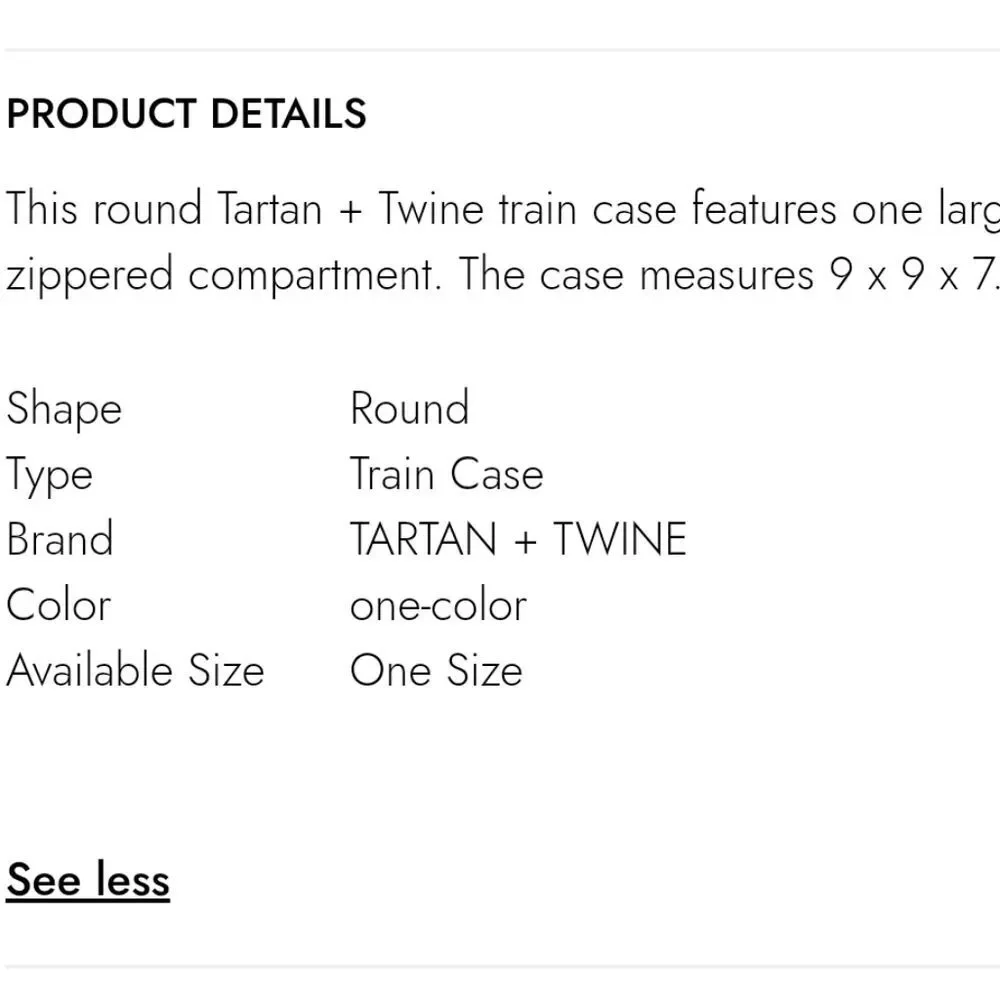Select the Brand attribute label
Image resolution: width=1000 pixels, height=1000 pixels.
(60, 539)
